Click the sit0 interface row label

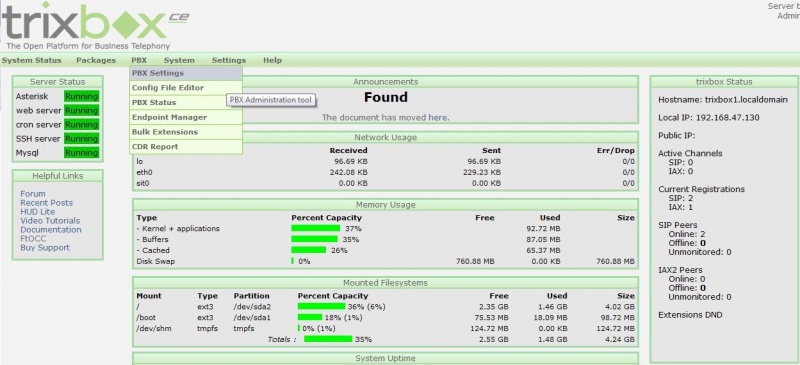[x=143, y=183]
